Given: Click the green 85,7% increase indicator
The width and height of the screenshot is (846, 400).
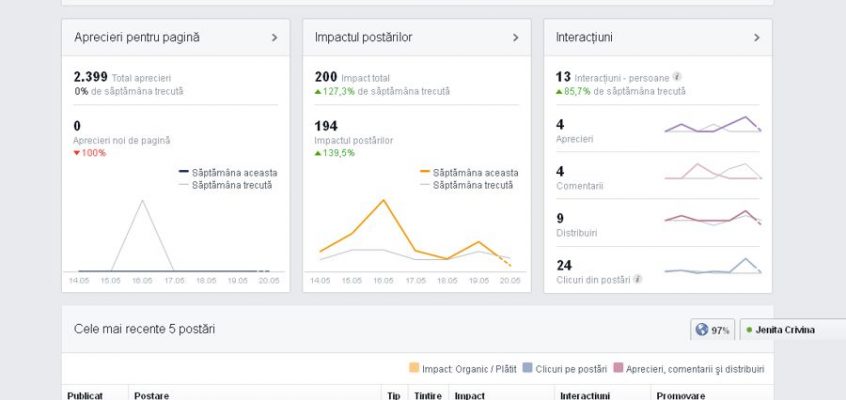Looking at the screenshot, I should point(573,91).
